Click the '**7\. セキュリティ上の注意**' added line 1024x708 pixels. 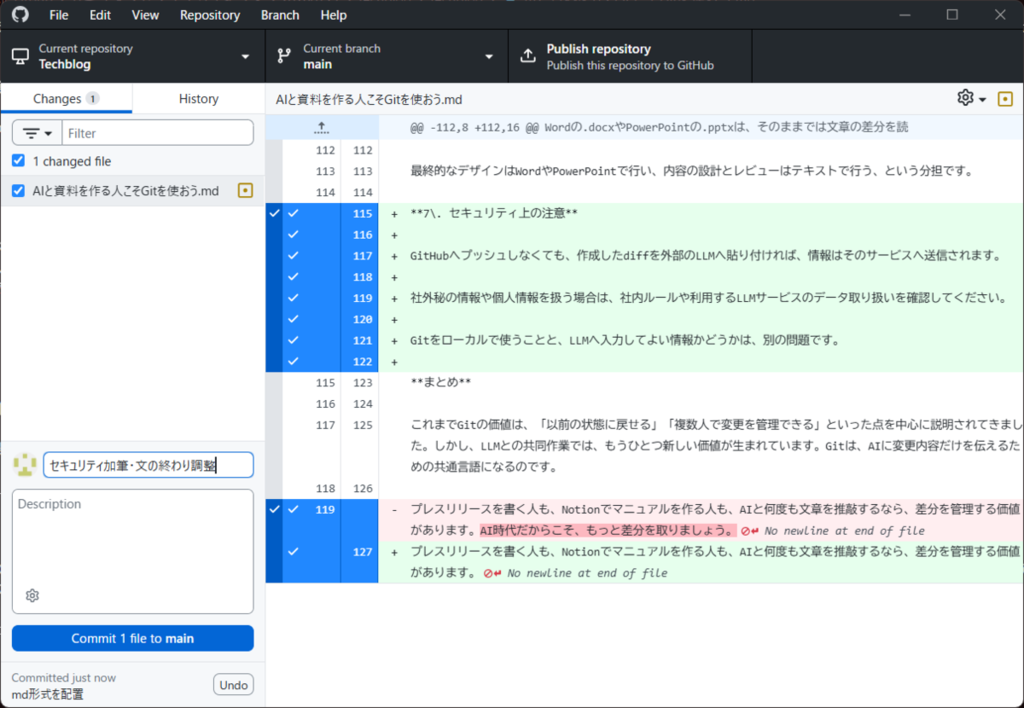tap(494, 214)
